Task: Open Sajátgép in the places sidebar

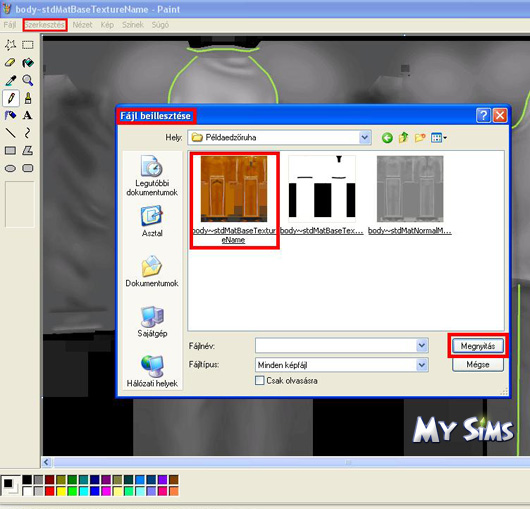Action: pyautogui.click(x=152, y=321)
